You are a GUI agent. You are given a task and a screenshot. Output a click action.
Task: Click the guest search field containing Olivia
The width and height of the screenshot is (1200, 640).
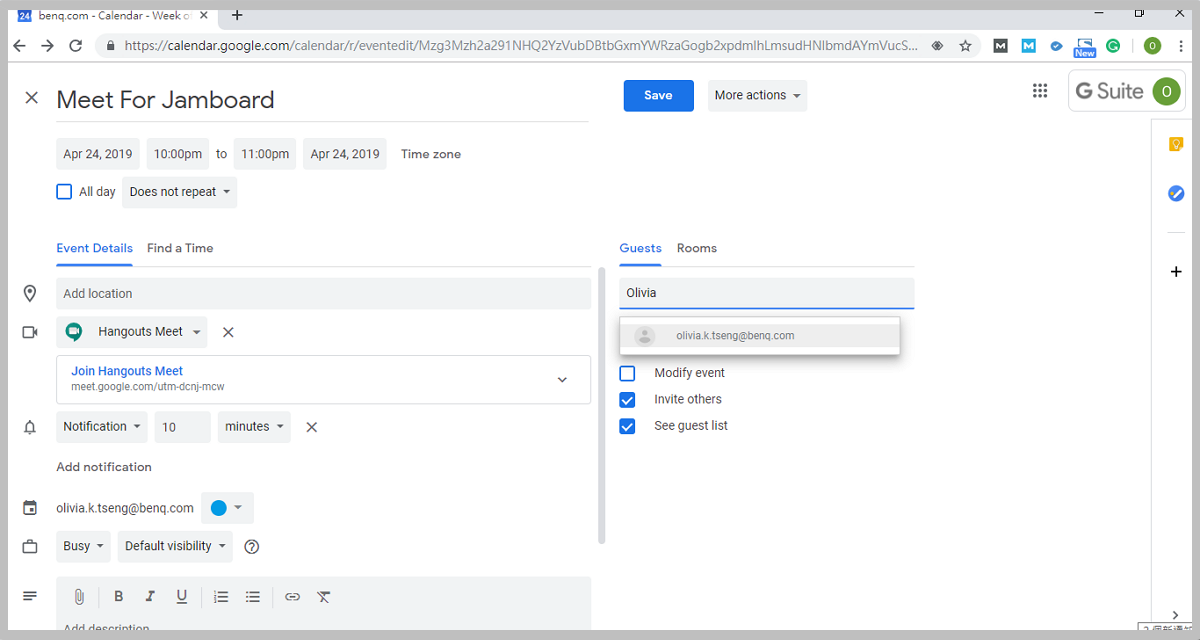click(767, 293)
